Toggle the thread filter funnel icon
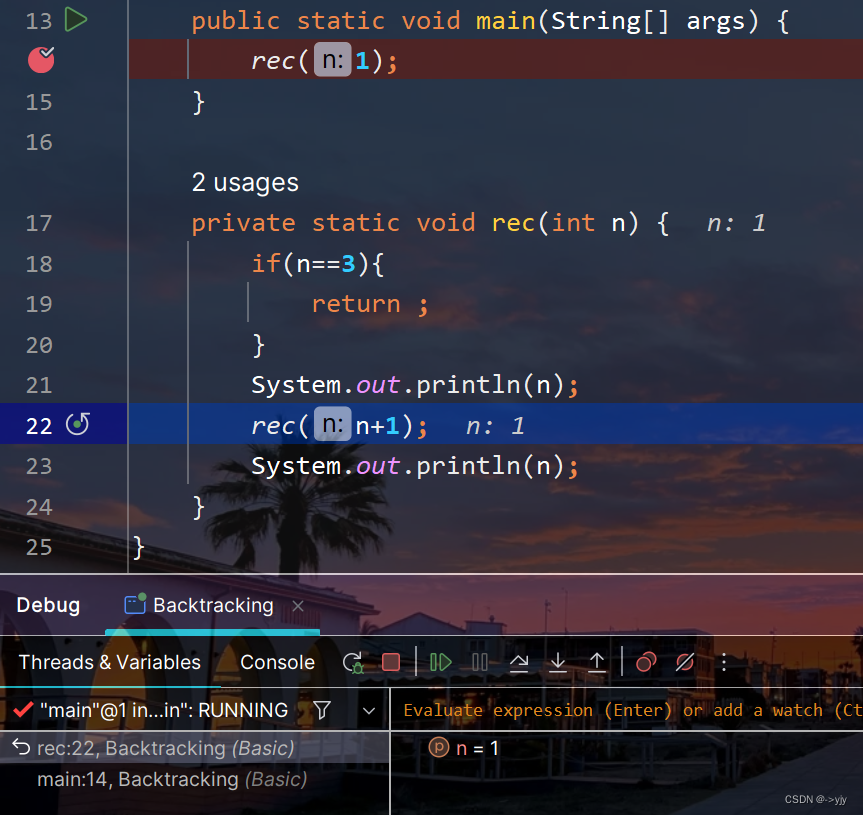Screen dimensions: 863x815 pos(322,709)
